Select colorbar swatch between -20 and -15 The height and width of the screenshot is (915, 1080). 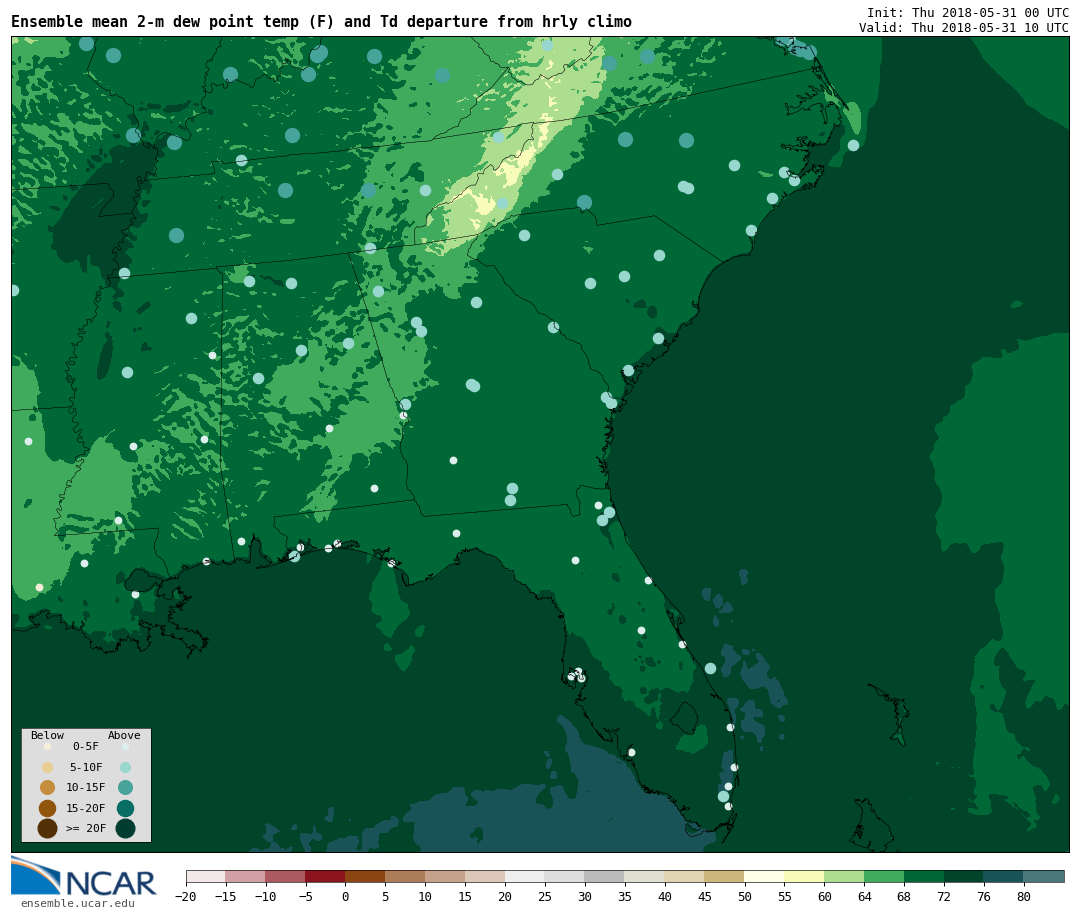205,877
